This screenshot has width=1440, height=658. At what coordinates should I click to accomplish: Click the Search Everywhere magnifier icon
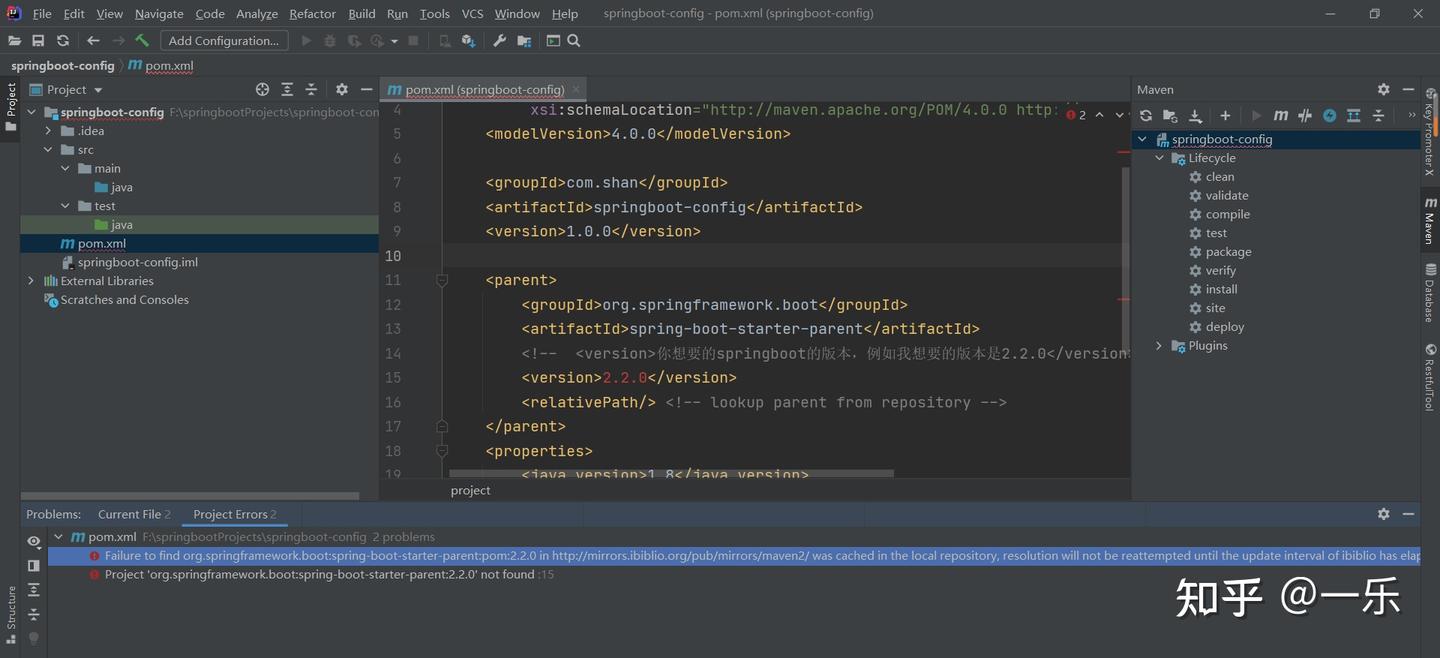pyautogui.click(x=574, y=41)
